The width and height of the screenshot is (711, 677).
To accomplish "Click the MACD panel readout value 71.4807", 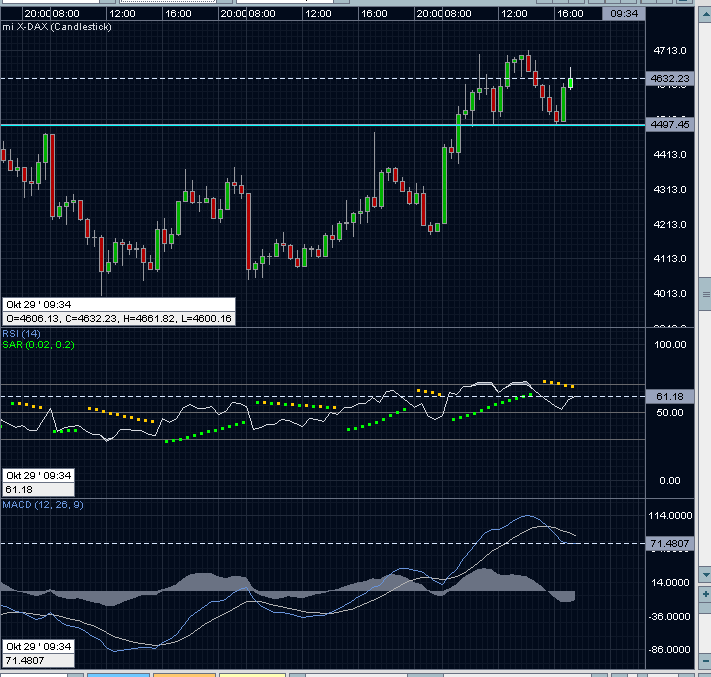I will coord(38,660).
